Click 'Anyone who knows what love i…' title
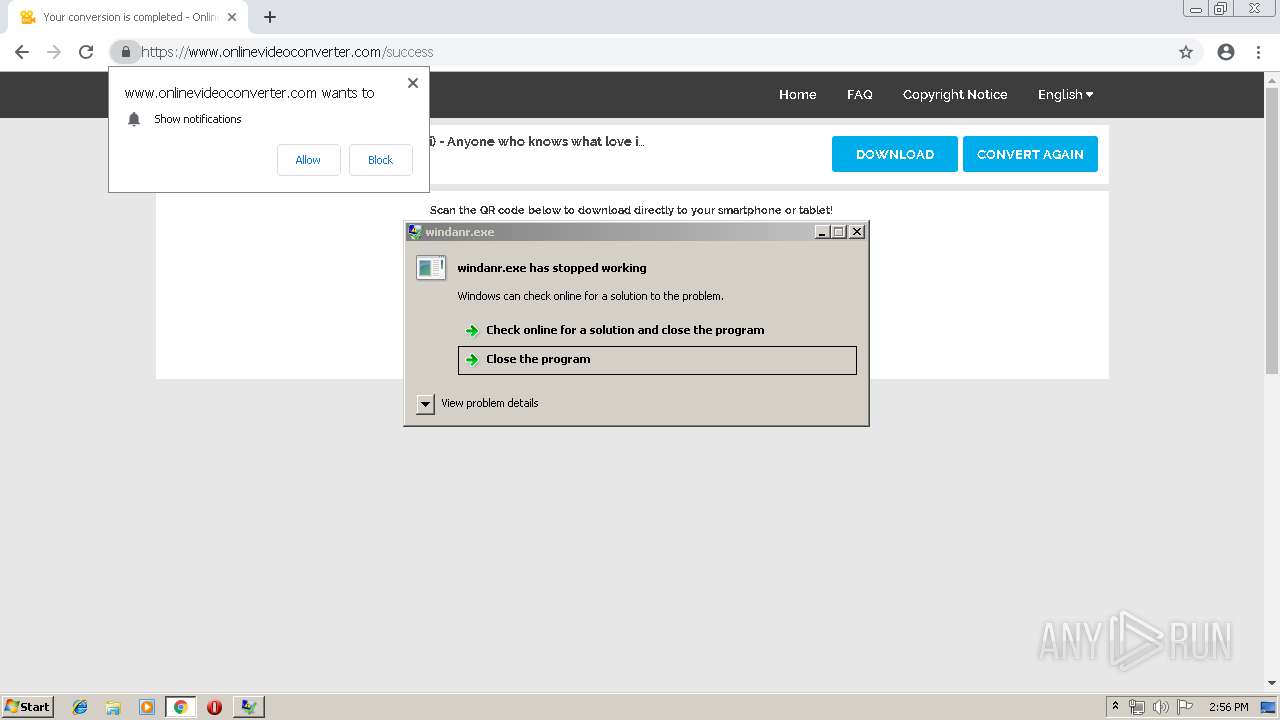Screen dimensions: 1280x720 546,142
